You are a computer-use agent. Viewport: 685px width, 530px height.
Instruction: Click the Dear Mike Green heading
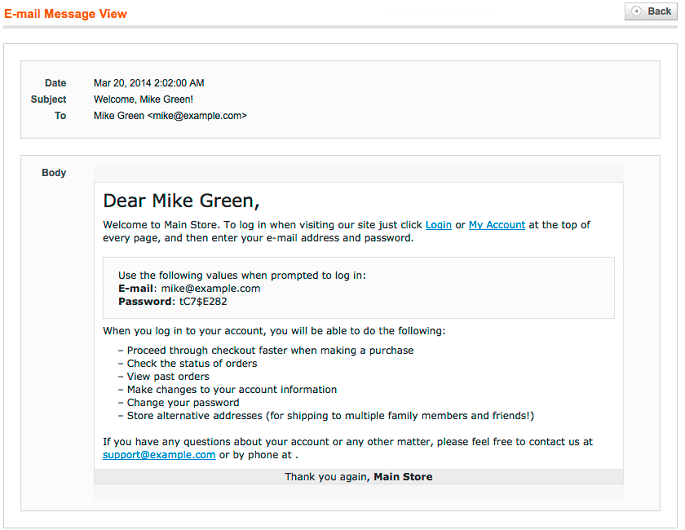coord(181,200)
